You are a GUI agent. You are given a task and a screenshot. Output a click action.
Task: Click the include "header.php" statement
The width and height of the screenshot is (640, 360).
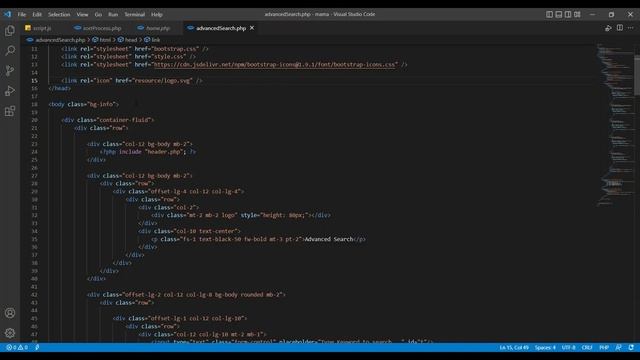[x=152, y=152]
